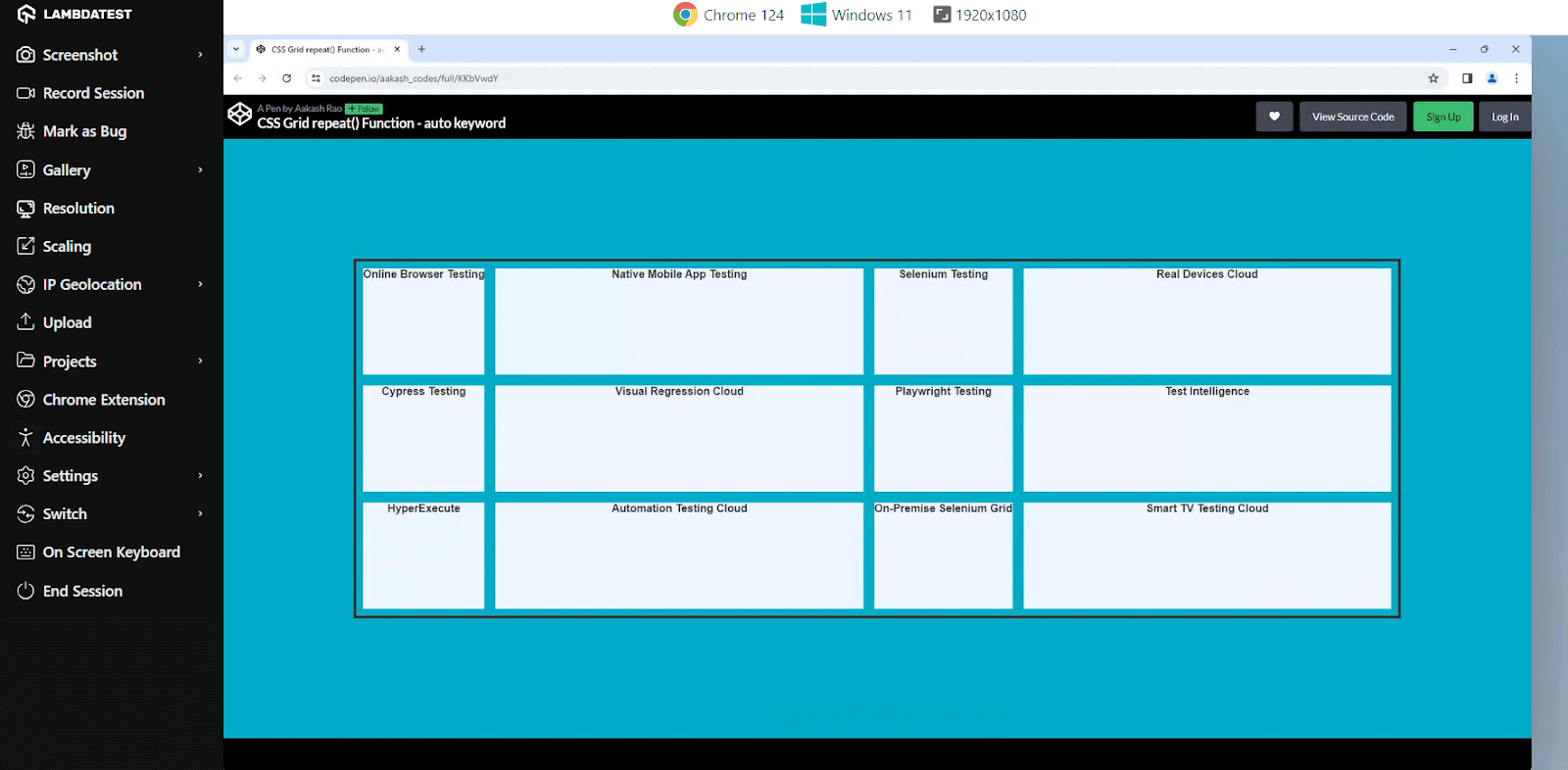The height and width of the screenshot is (770, 1568).
Task: Click the Record Session video icon
Action: 25,93
